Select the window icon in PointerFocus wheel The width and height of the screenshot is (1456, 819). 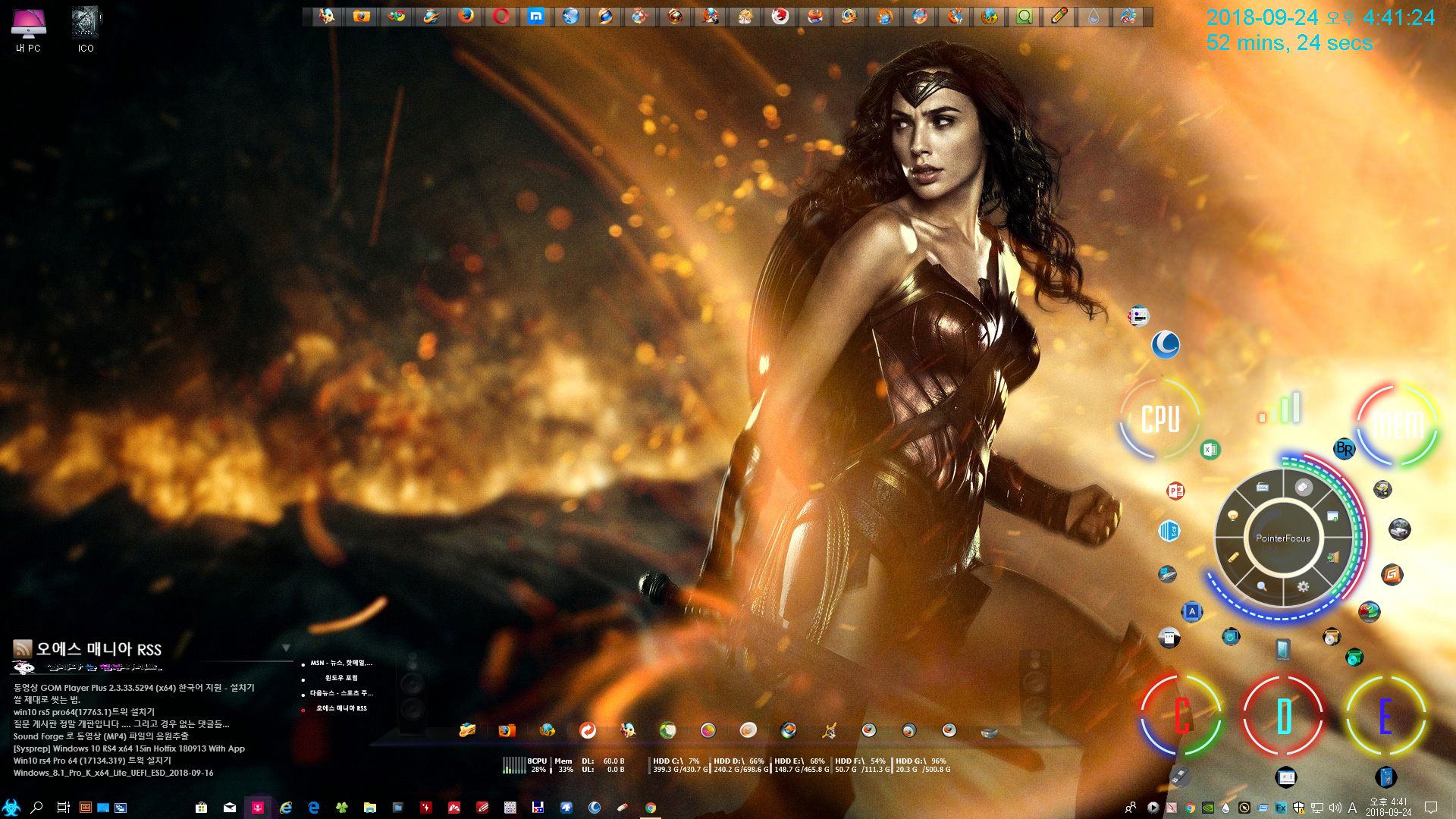1332,516
